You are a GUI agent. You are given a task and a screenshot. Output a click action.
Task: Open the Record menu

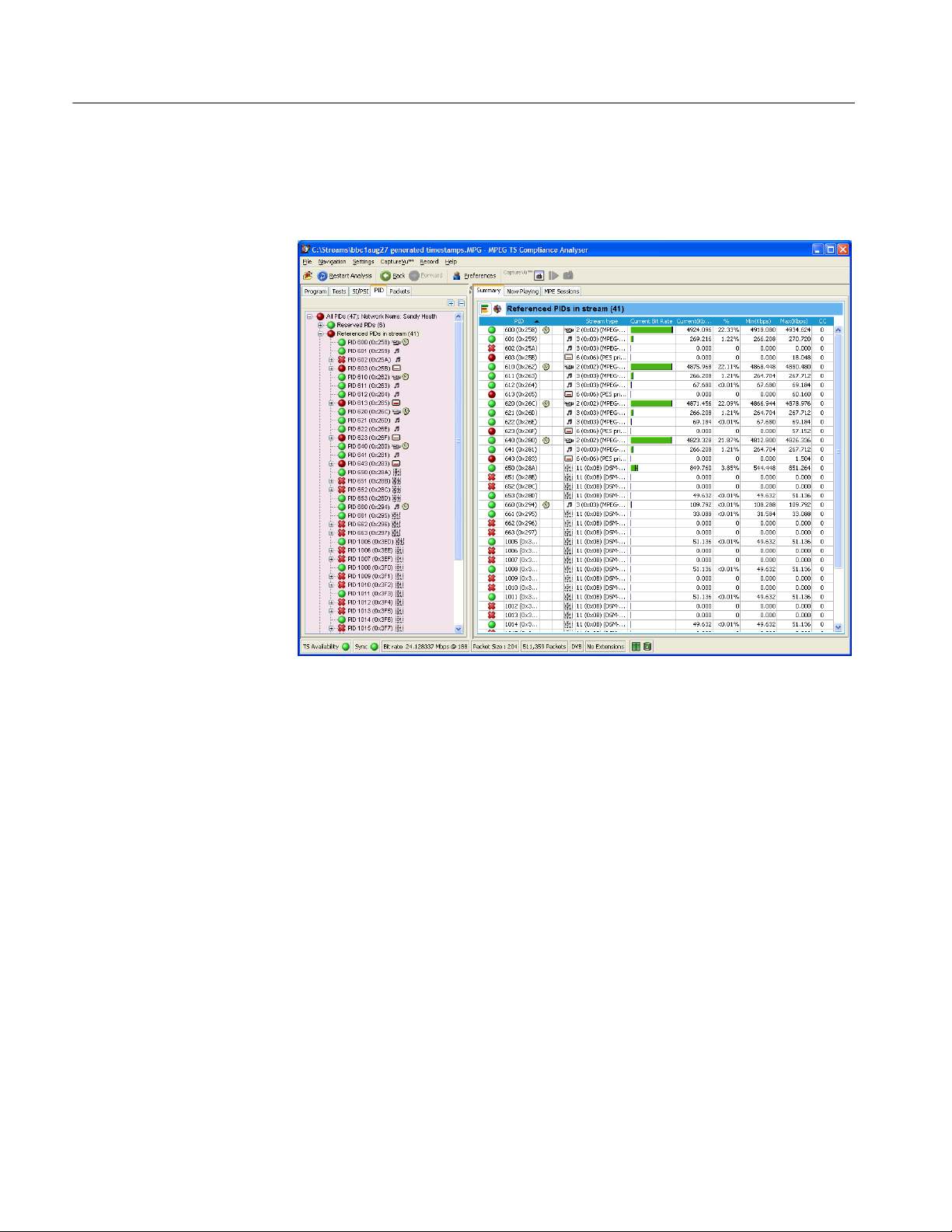[429, 262]
